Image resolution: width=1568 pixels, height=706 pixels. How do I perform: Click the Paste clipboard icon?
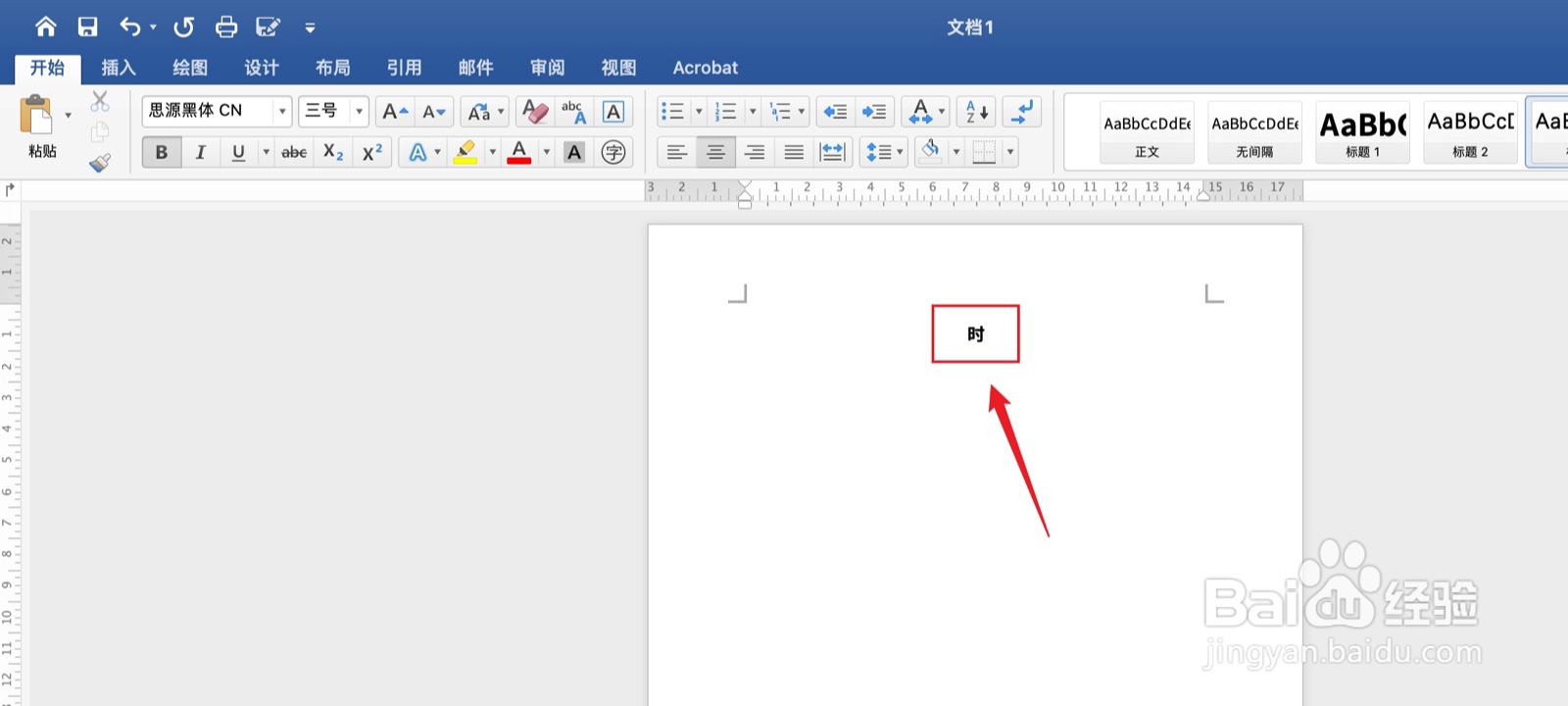click(x=36, y=115)
